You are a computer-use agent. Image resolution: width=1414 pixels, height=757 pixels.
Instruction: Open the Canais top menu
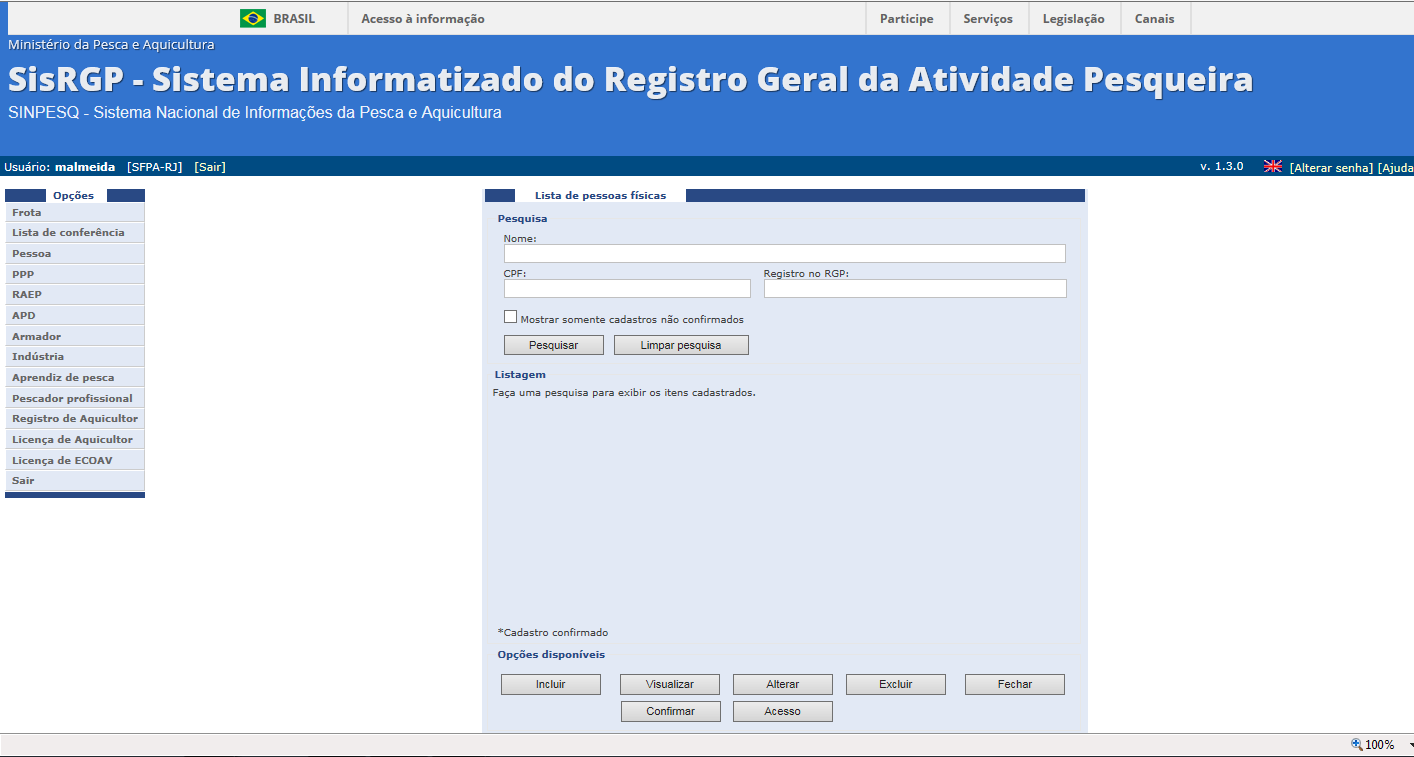tap(1155, 19)
